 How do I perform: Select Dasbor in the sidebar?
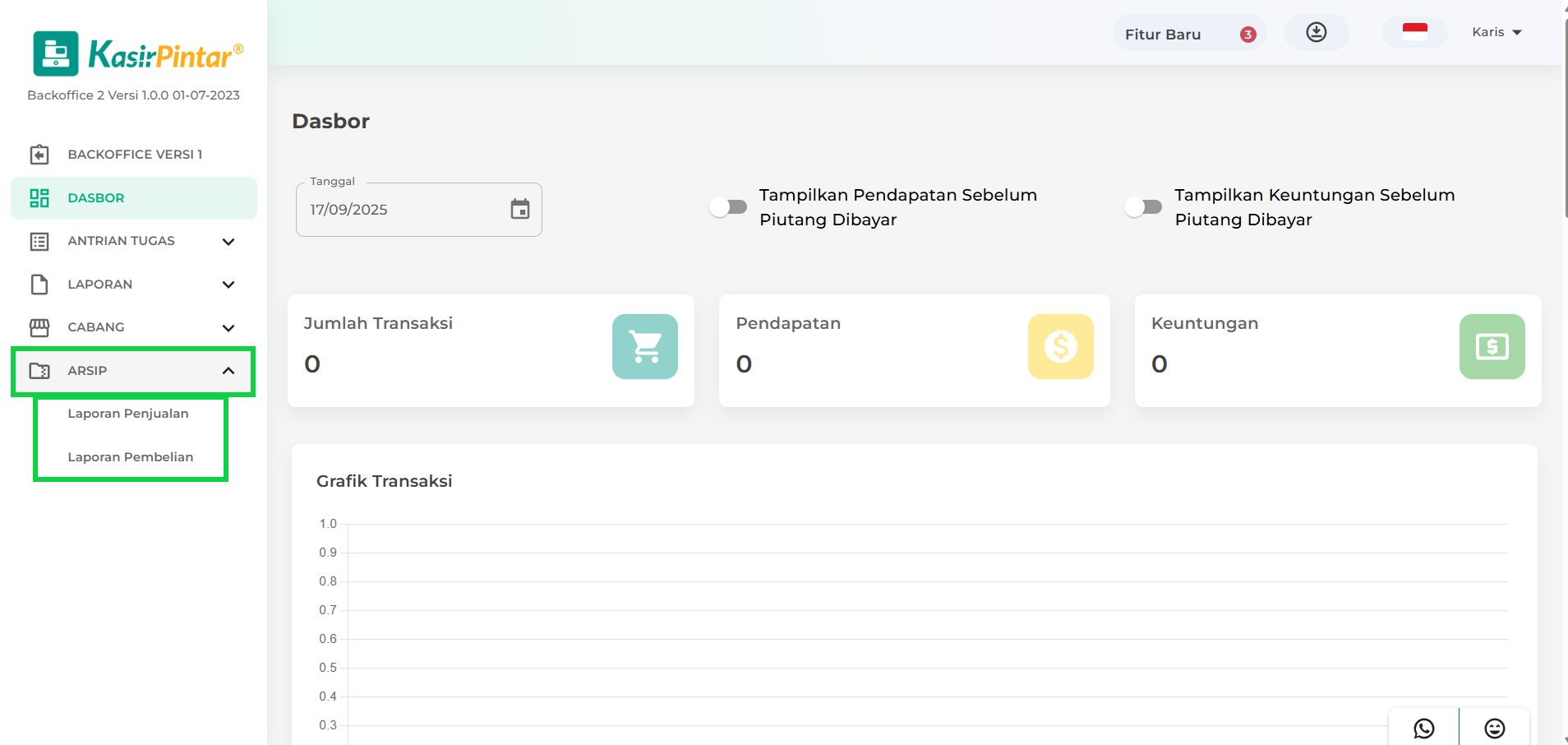pos(96,198)
